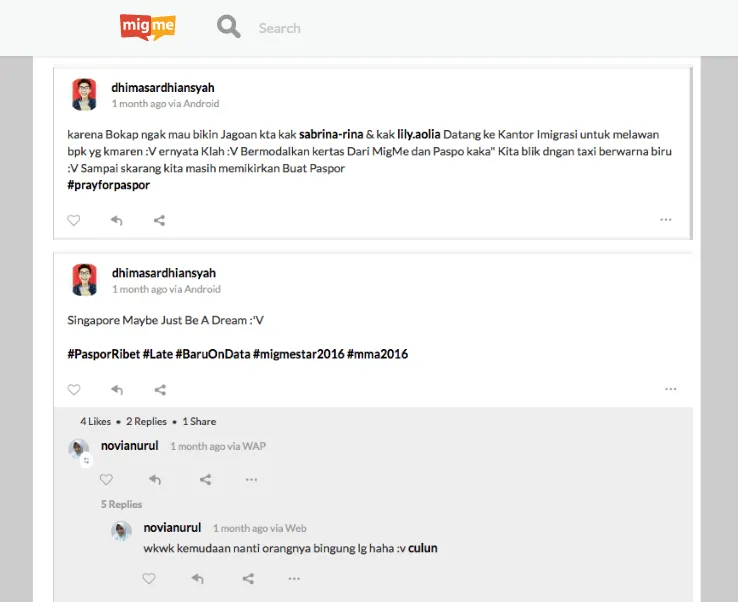The height and width of the screenshot is (602, 738).
Task: Open more options on the Singapore dream post
Action: click(671, 389)
